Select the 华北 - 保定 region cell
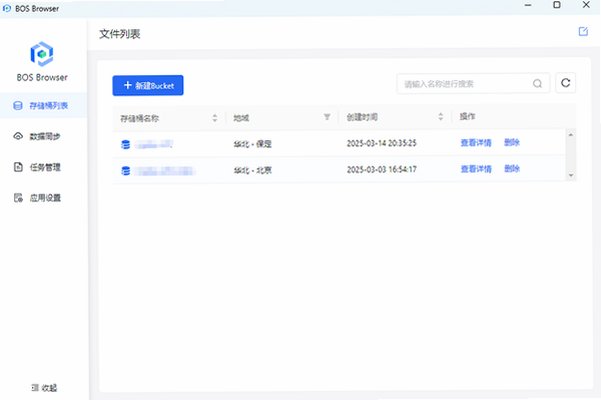Screen dimensions: 601x400 coord(253,144)
